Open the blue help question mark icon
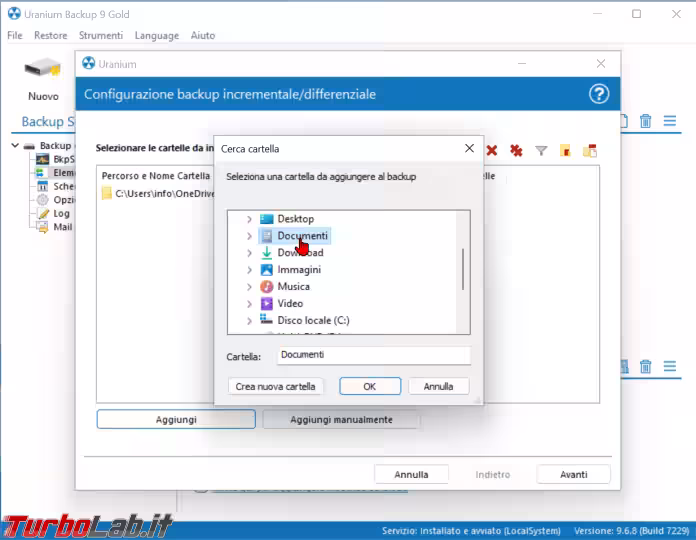Viewport: 696px width, 540px height. 599,94
